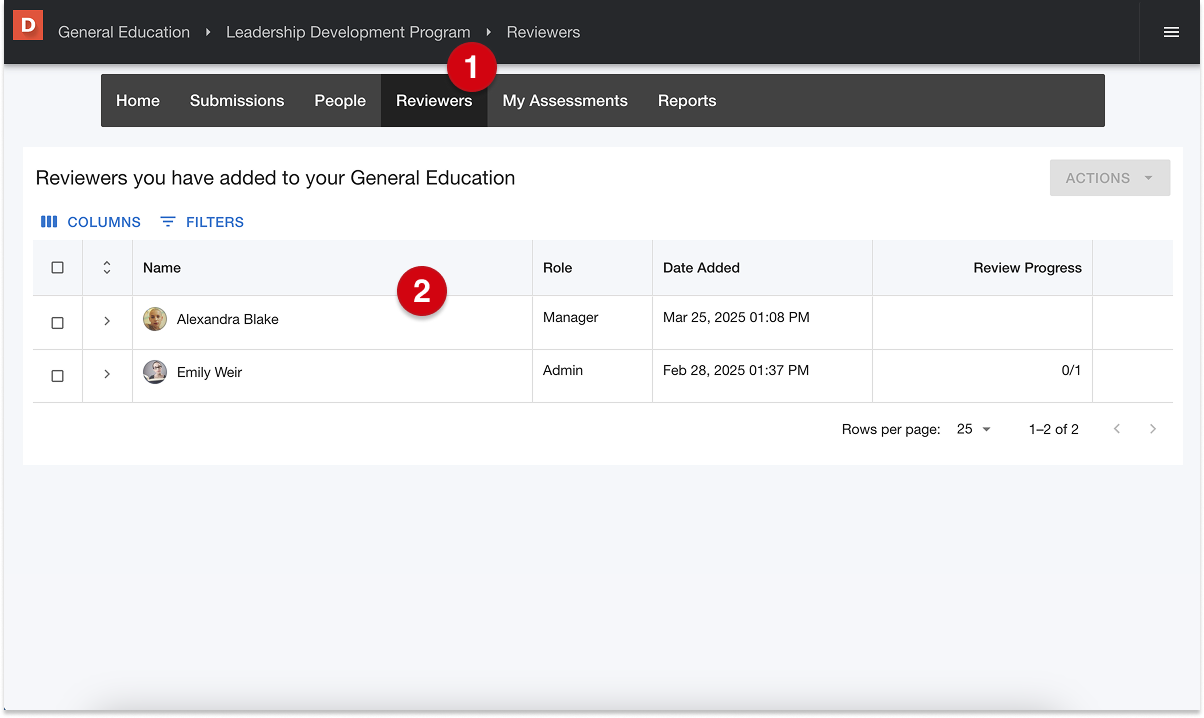Click the name Emily Weir

tap(210, 372)
